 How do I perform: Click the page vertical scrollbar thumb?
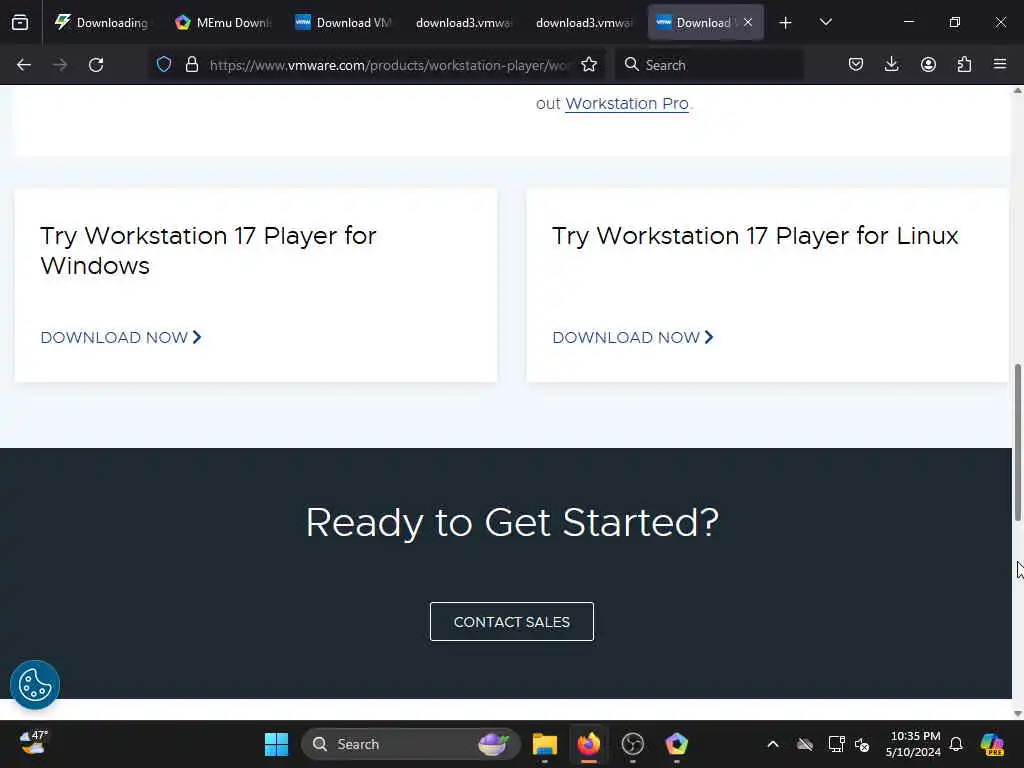click(1017, 442)
